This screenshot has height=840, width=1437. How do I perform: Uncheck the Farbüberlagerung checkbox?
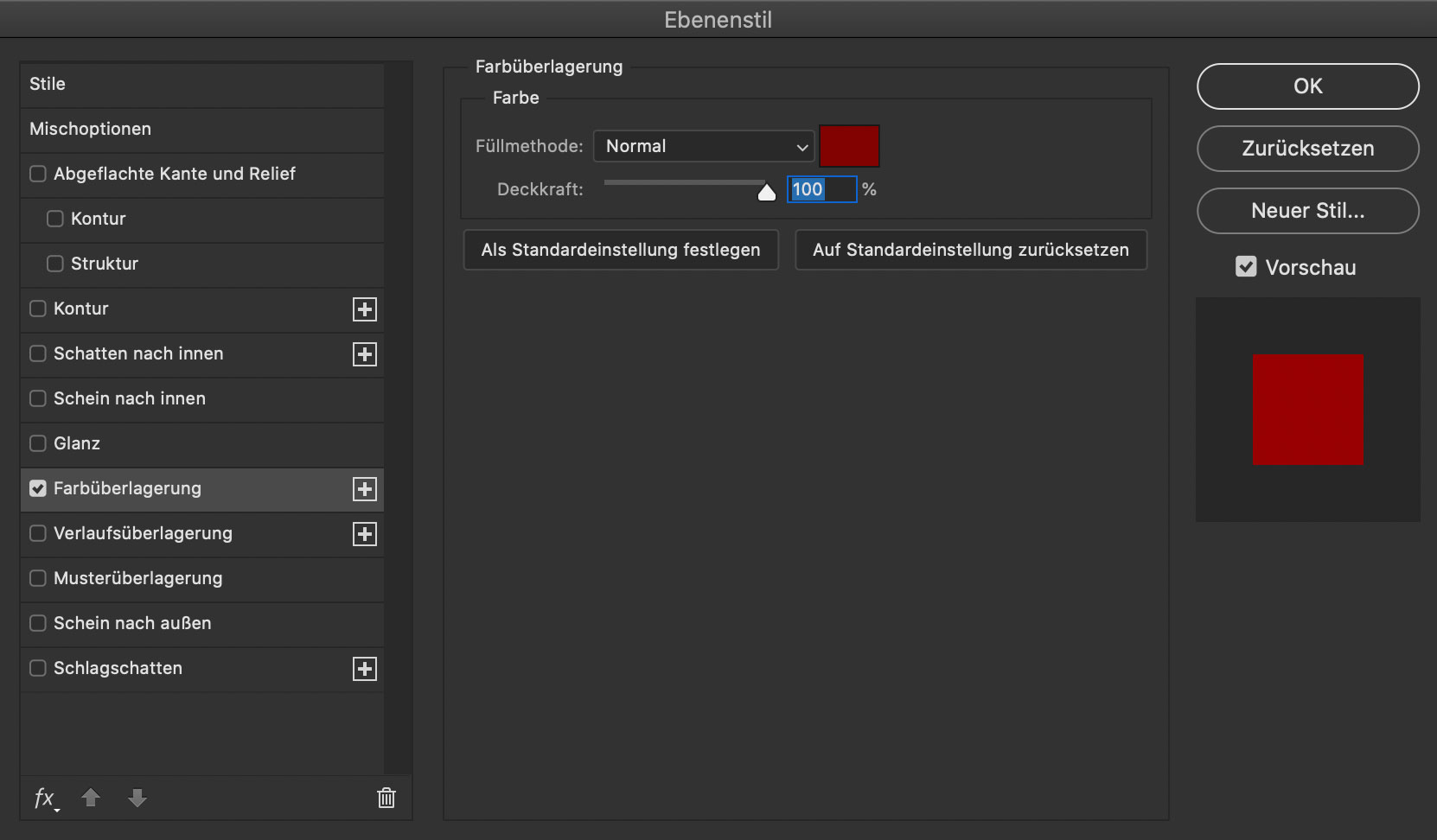coord(38,488)
